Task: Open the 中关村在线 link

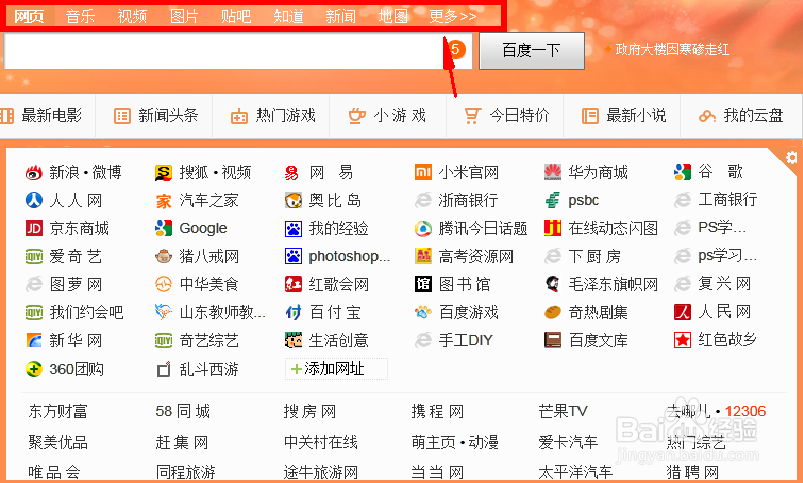Action: 321,442
